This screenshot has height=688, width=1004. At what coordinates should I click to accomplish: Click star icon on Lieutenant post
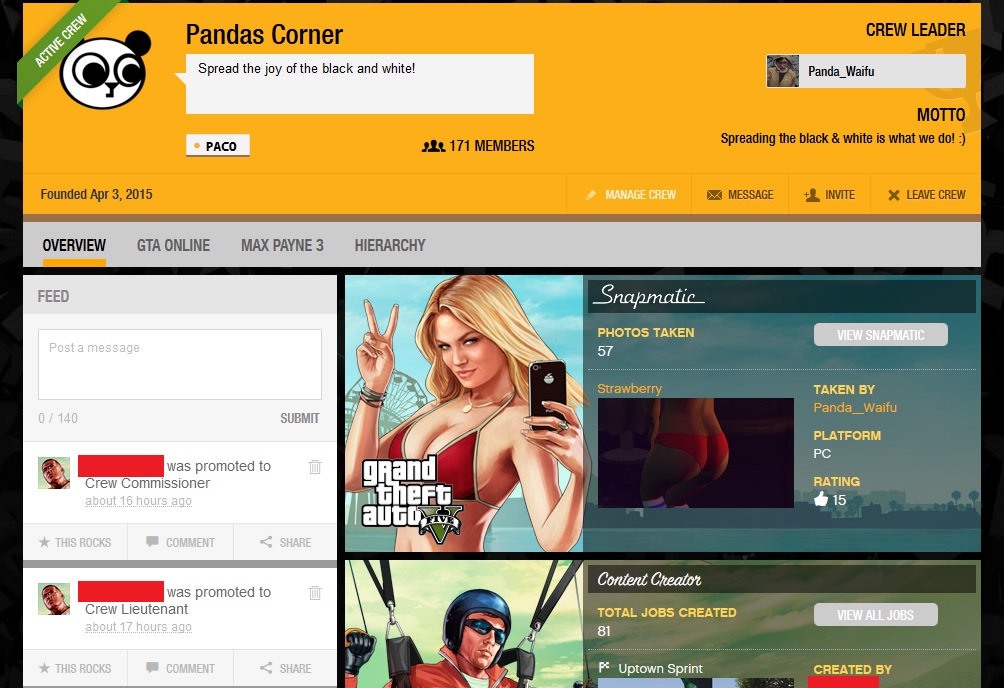coord(44,668)
